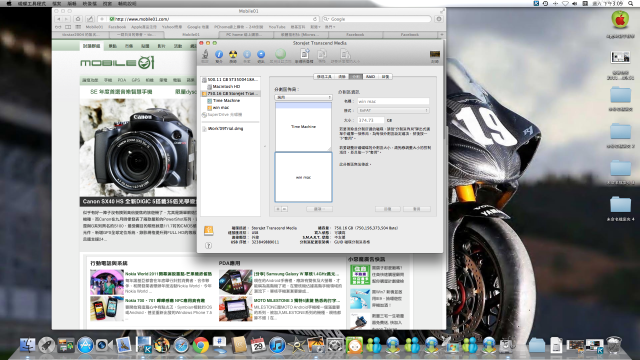
Task: Click the help question mark button
Action: (209, 245)
